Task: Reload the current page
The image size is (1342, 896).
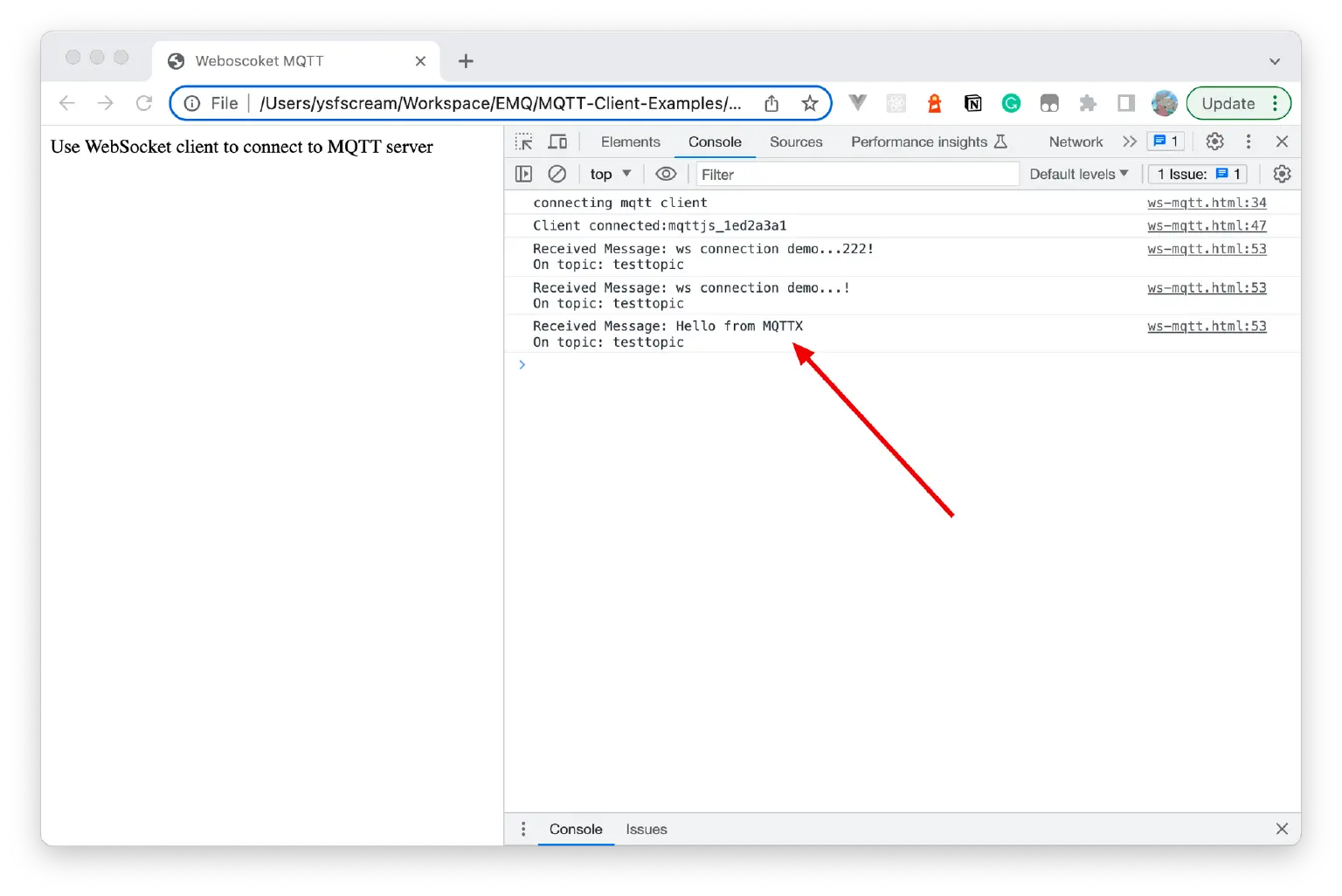Action: (144, 103)
